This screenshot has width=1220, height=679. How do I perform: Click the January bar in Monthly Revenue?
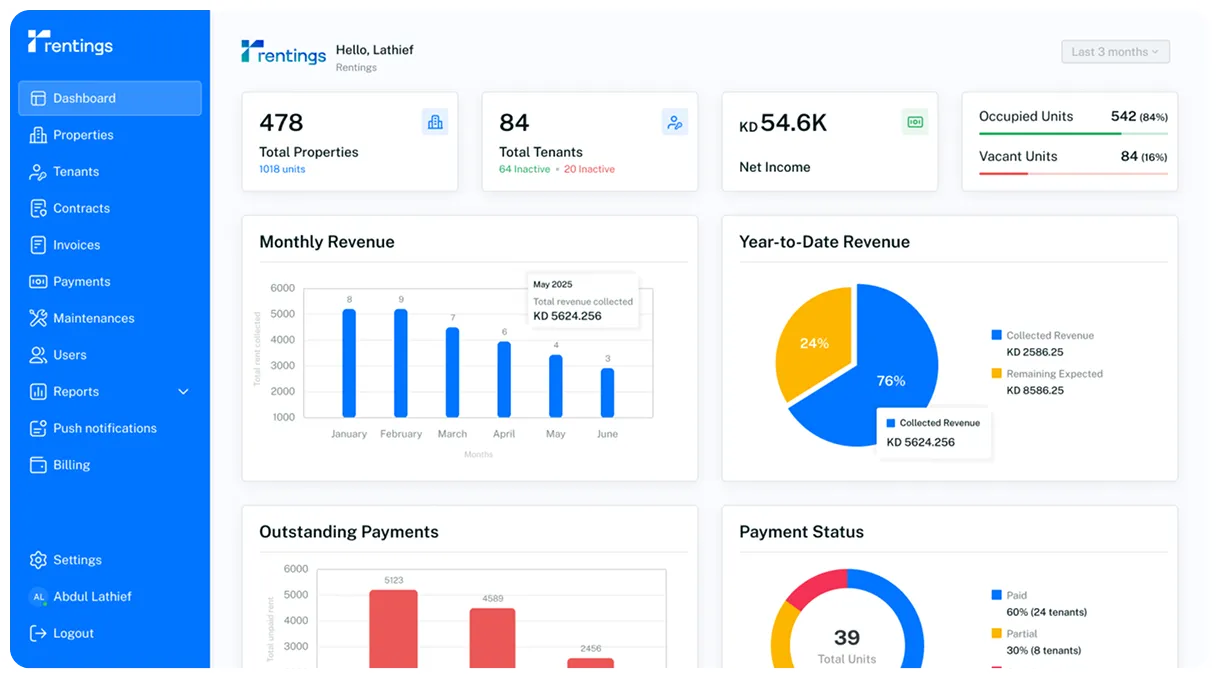tap(349, 363)
